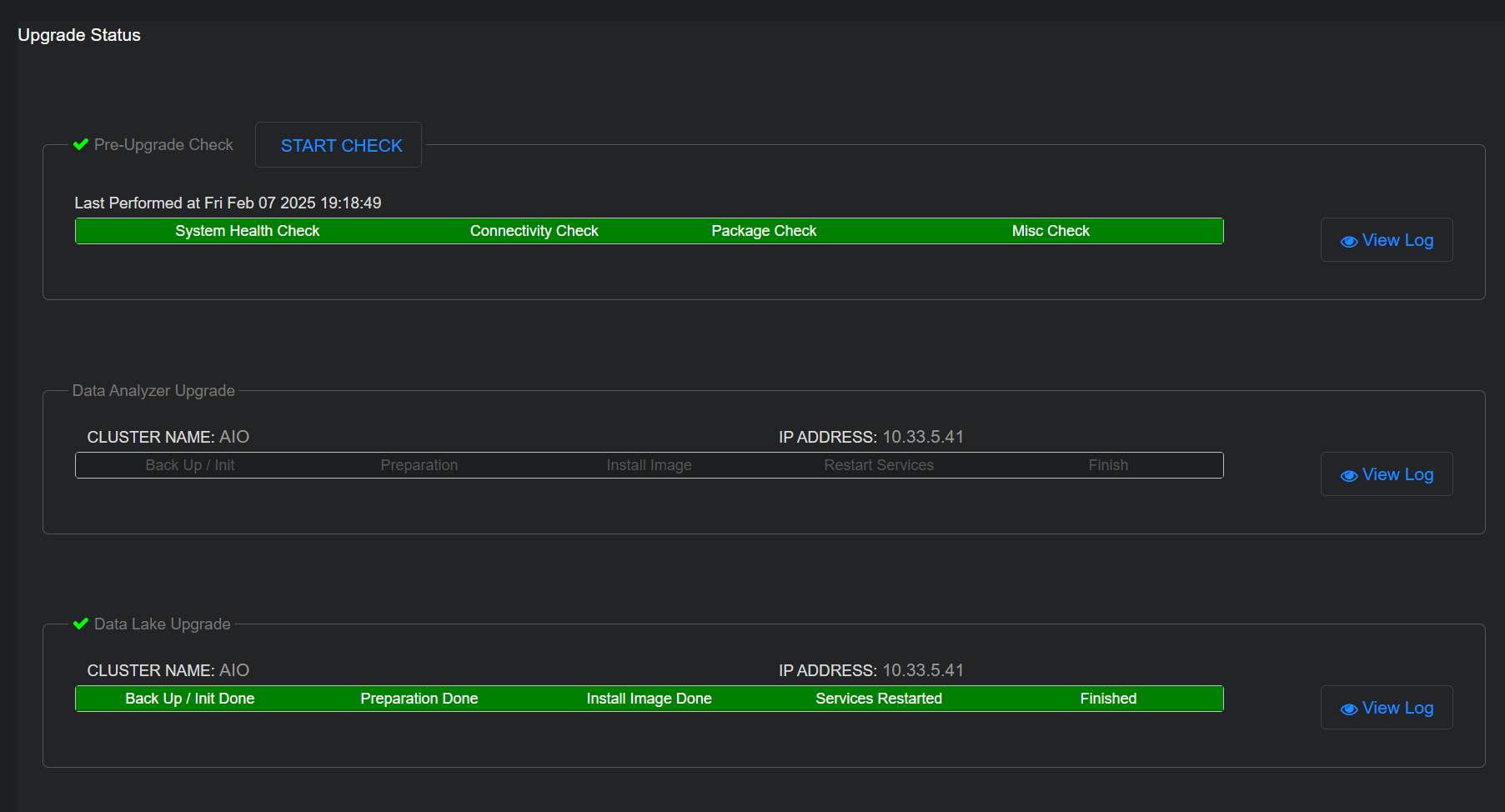Click the Restart Services step
The height and width of the screenshot is (812, 1505).
pyautogui.click(x=879, y=465)
